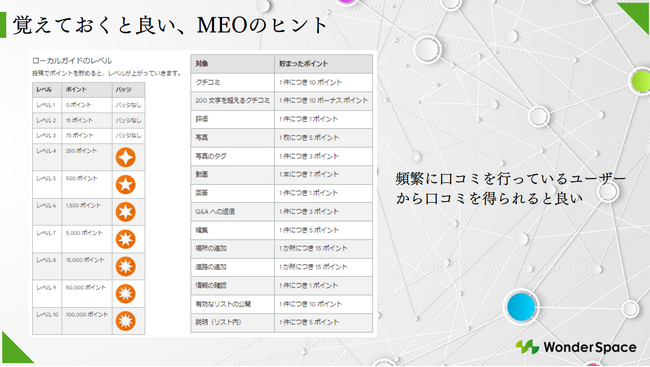The height and width of the screenshot is (367, 650).
Task: Click the Level 4 orange star badge
Action: [x=125, y=158]
